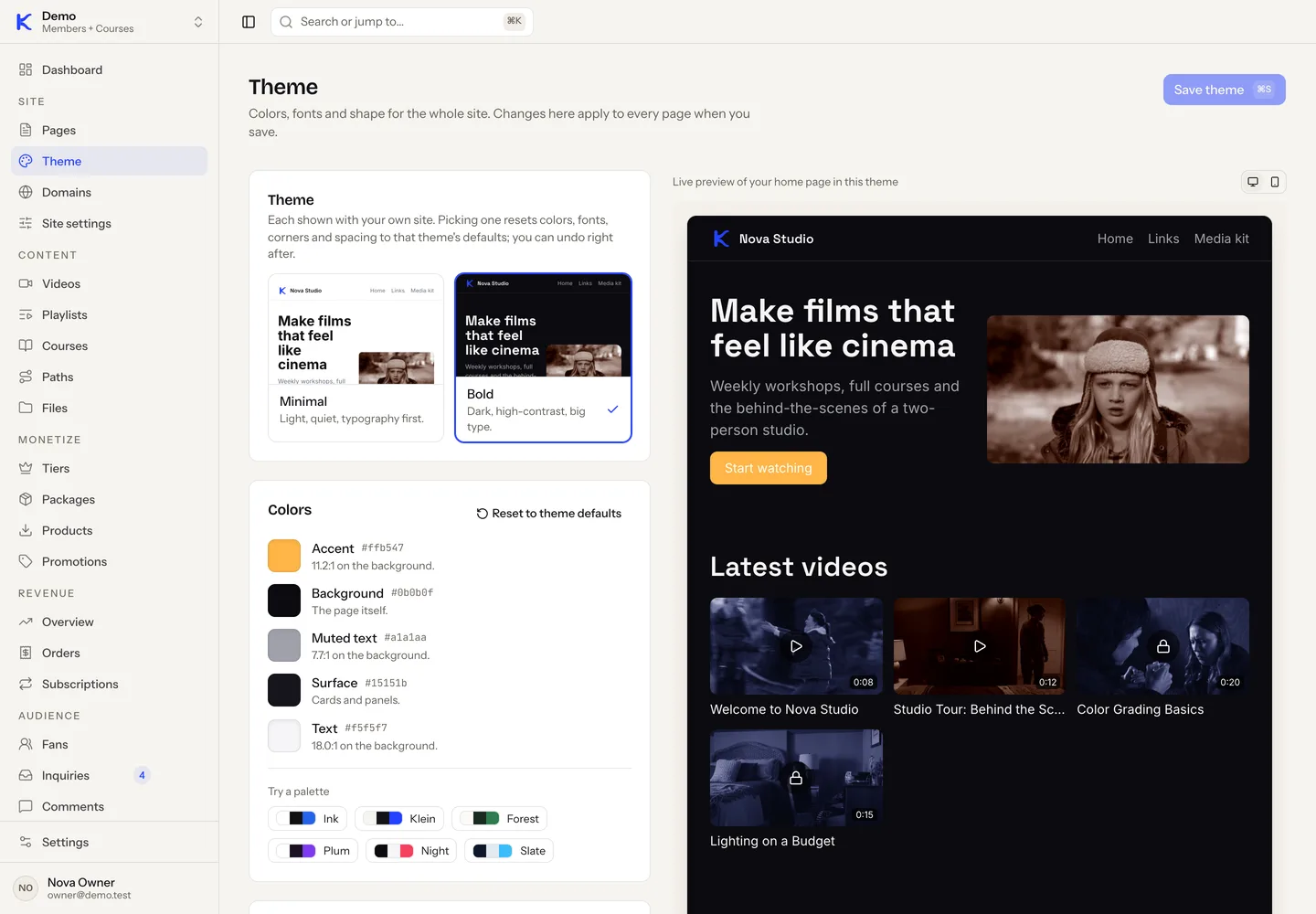Go to Files in sidebar
Image resolution: width=1316 pixels, height=914 pixels.
110,408
